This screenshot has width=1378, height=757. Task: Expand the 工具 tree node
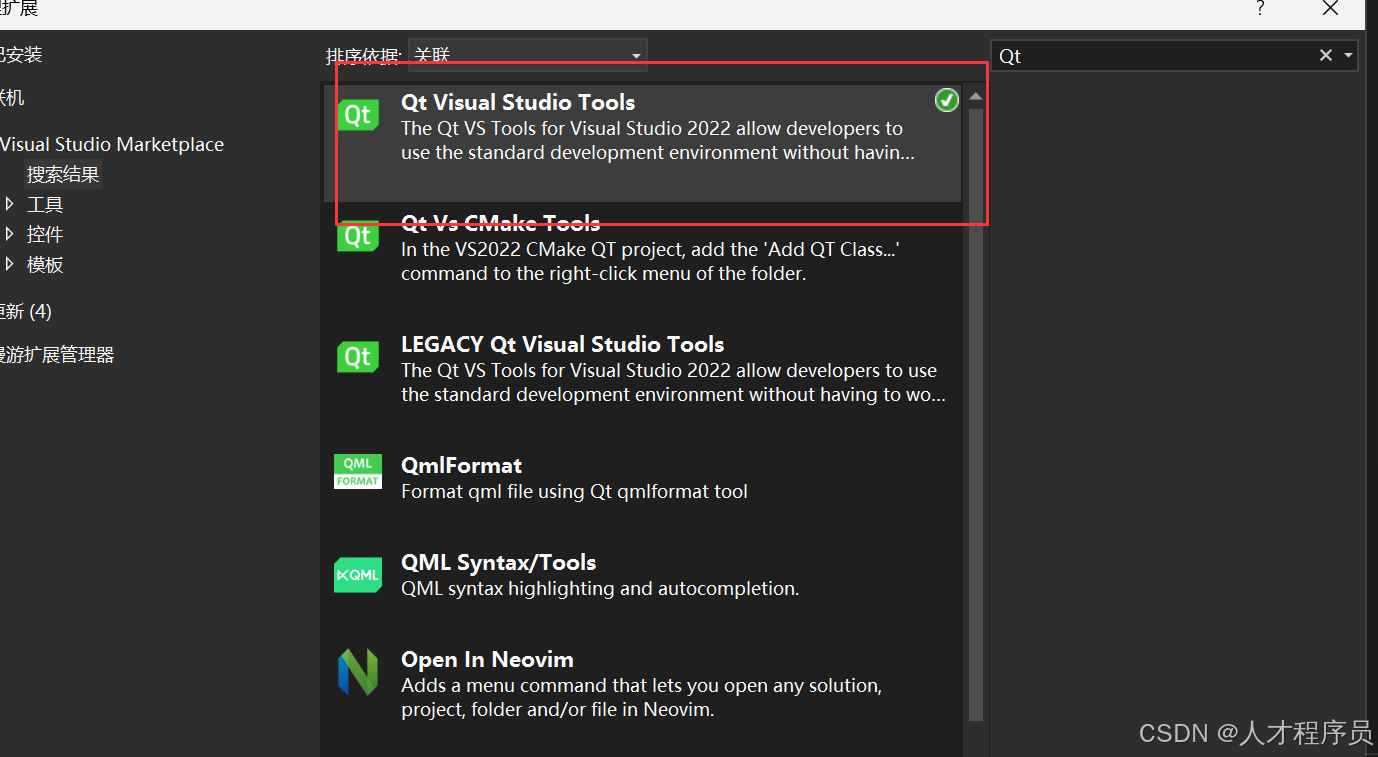point(10,205)
